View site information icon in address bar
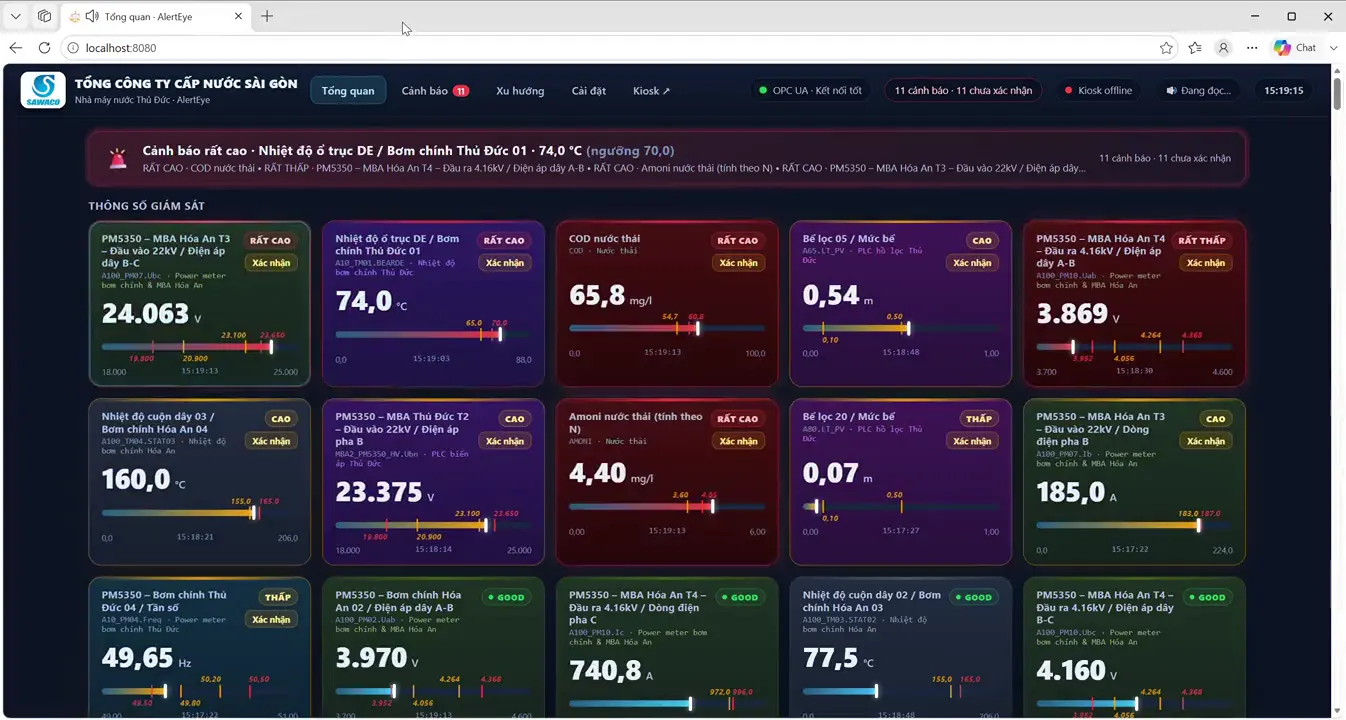Screen dimensions: 1346x720 click(x=73, y=48)
